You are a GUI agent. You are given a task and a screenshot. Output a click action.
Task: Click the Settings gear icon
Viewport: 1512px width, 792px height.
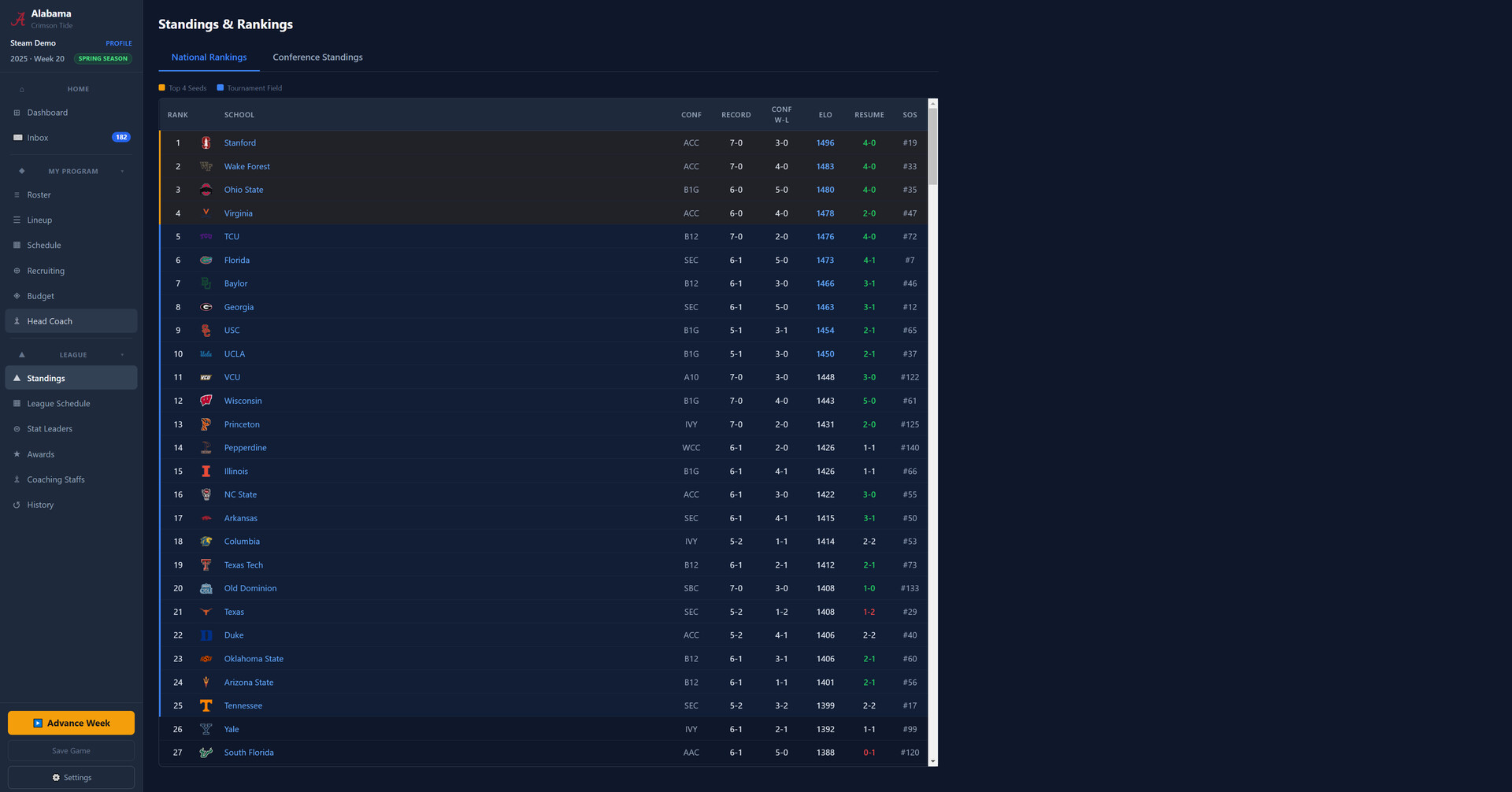56,778
